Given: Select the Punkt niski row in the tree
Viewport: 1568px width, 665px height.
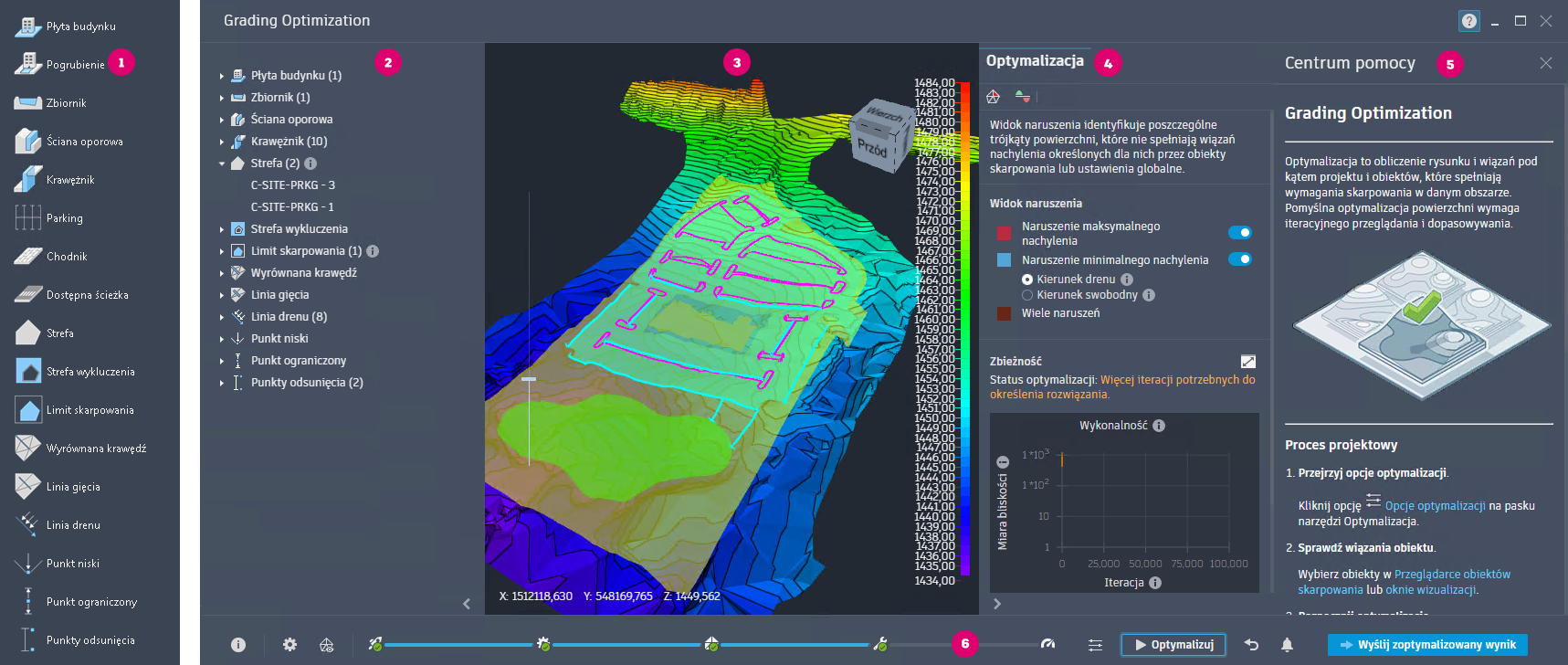Looking at the screenshot, I should [x=279, y=339].
